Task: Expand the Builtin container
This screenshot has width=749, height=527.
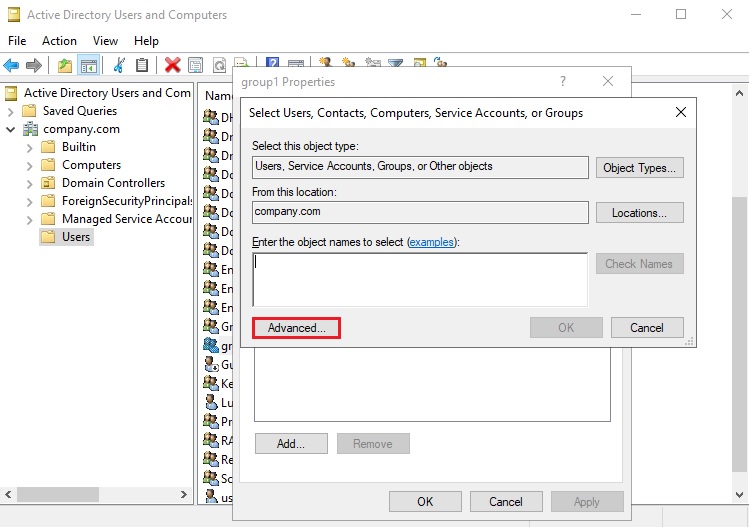Action: [29, 147]
